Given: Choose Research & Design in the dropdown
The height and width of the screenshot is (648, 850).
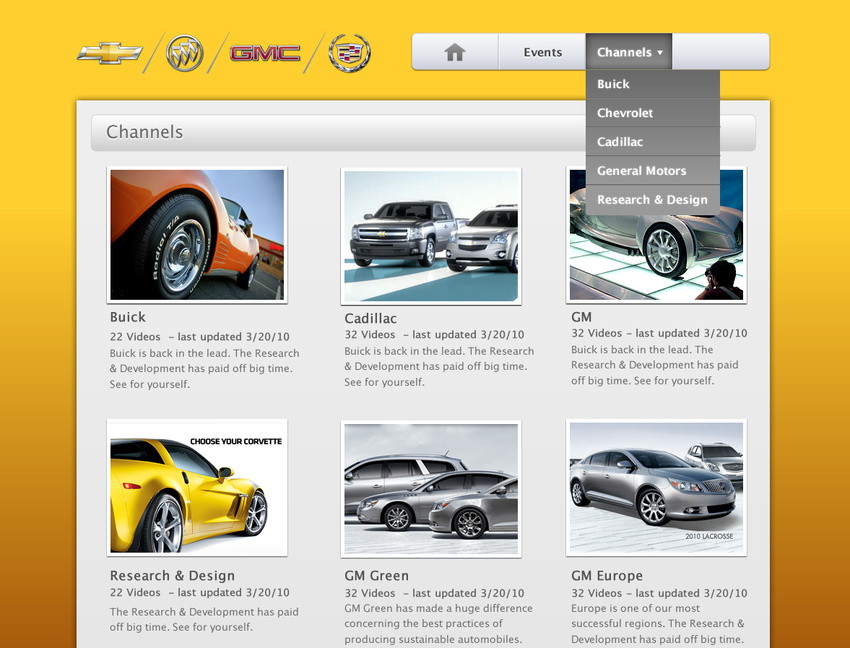Looking at the screenshot, I should point(653,200).
